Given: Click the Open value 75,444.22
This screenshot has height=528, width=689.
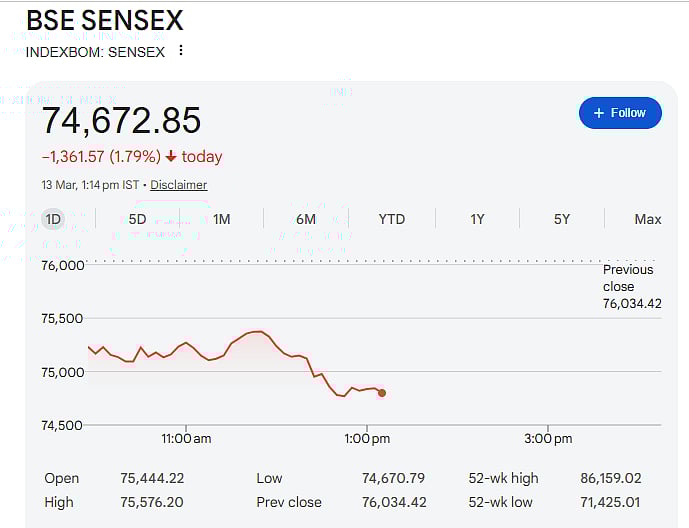Looking at the screenshot, I should click(152, 478).
